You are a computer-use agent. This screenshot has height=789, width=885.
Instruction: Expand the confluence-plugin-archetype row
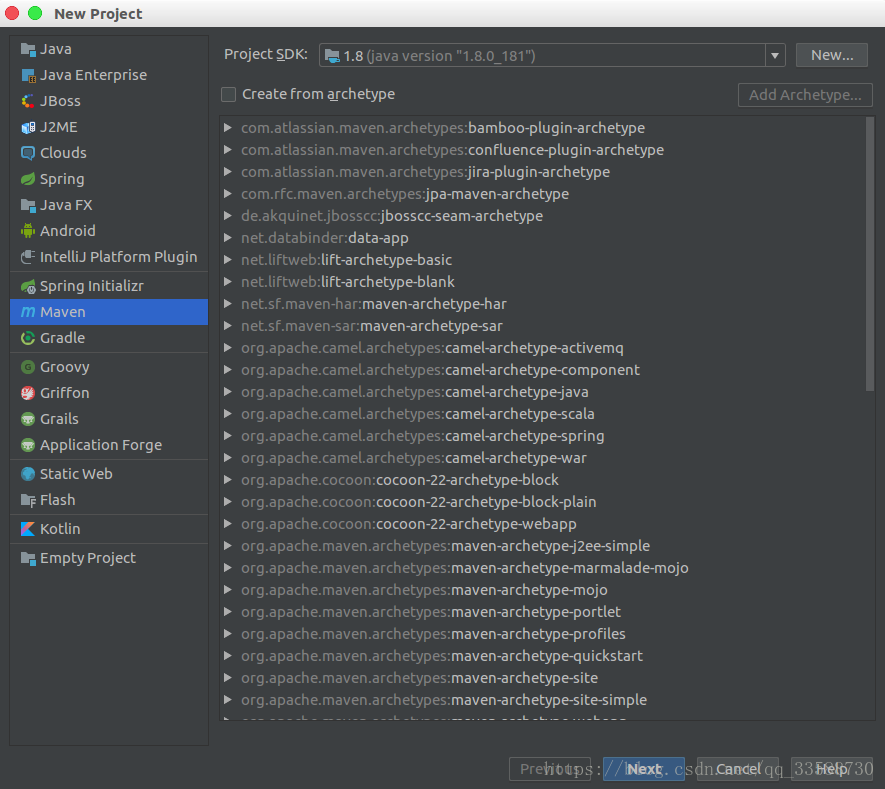point(227,150)
